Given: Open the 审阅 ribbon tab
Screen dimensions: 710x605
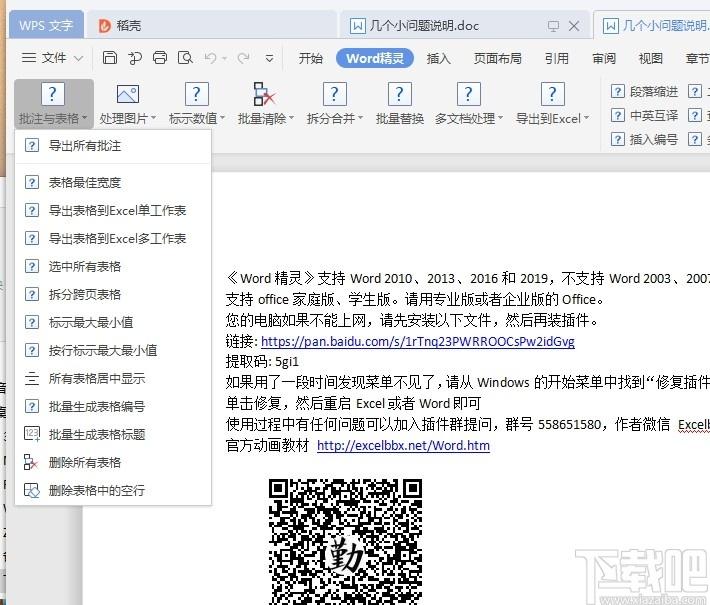Looking at the screenshot, I should [604, 58].
